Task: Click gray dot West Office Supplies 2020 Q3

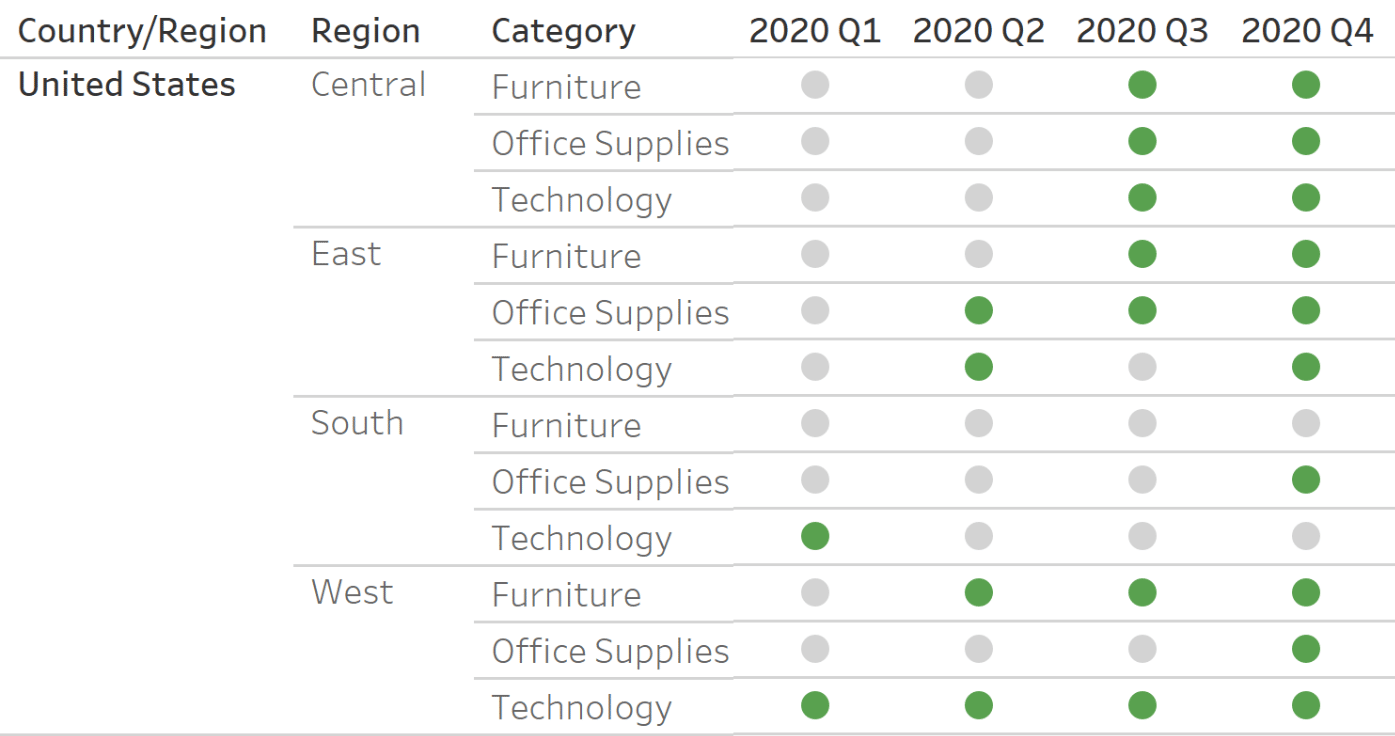Action: 1142,650
